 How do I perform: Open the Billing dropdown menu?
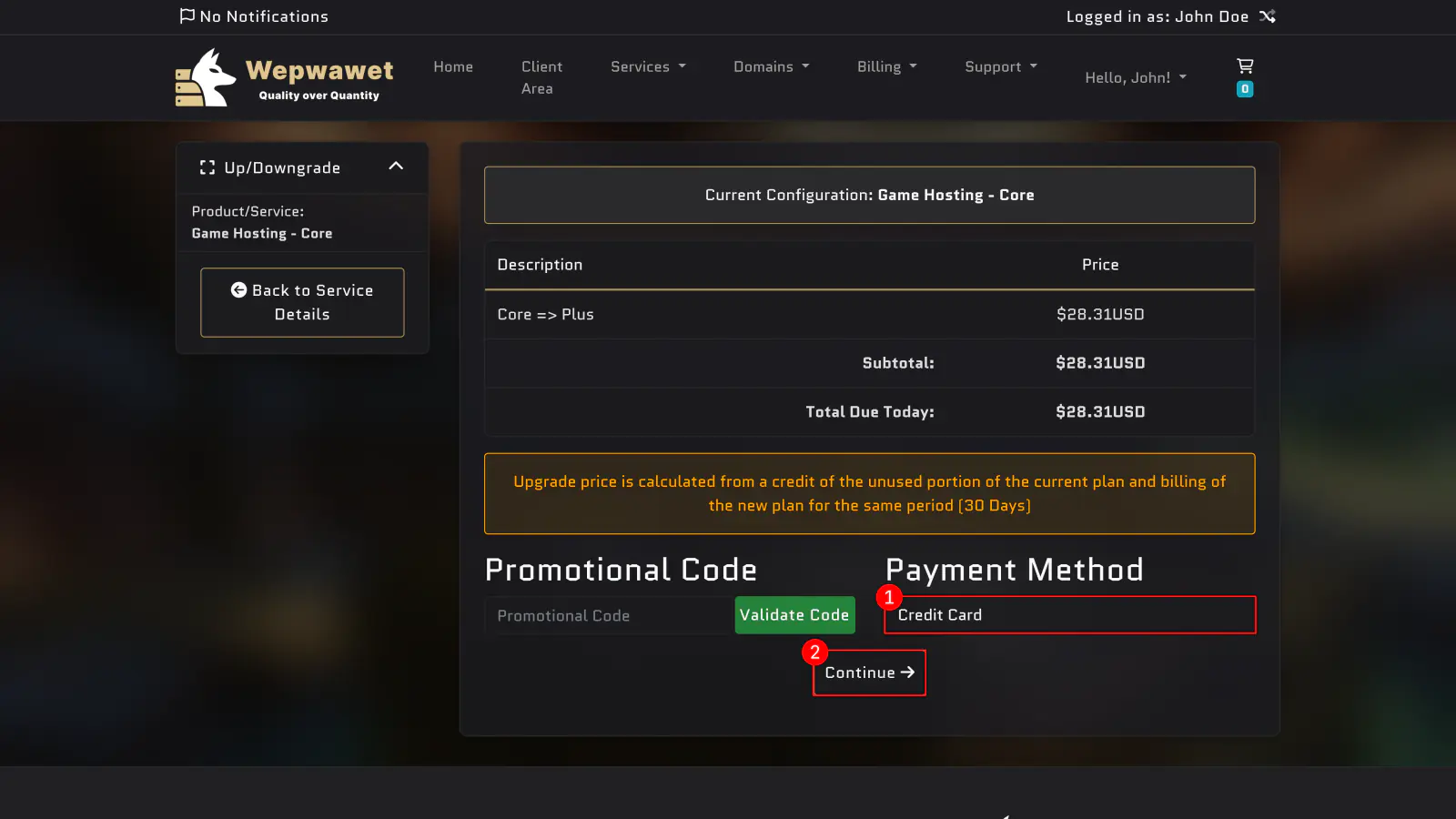coord(886,66)
